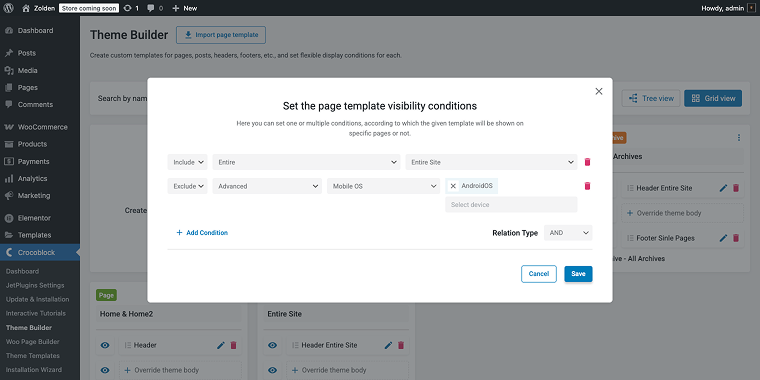Open Archives card three-dot menu

coord(739,138)
